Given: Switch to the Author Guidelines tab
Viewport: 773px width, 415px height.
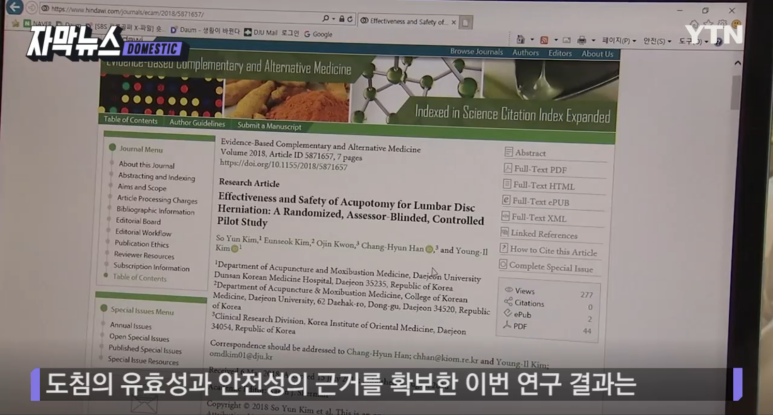Looking at the screenshot, I should coord(197,123).
